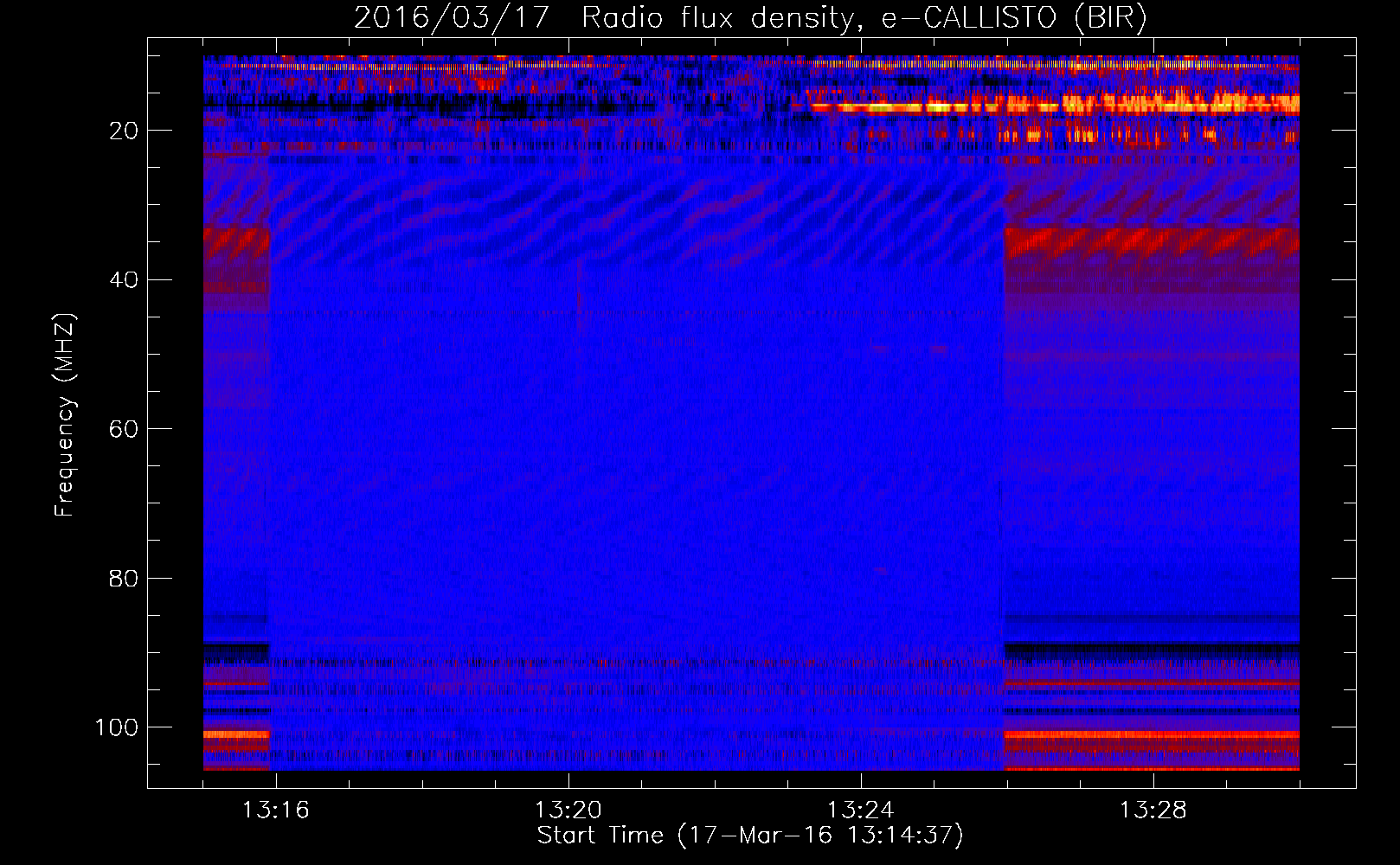
Task: Click the '40' frequency tick label
Action: pyautogui.click(x=124, y=280)
